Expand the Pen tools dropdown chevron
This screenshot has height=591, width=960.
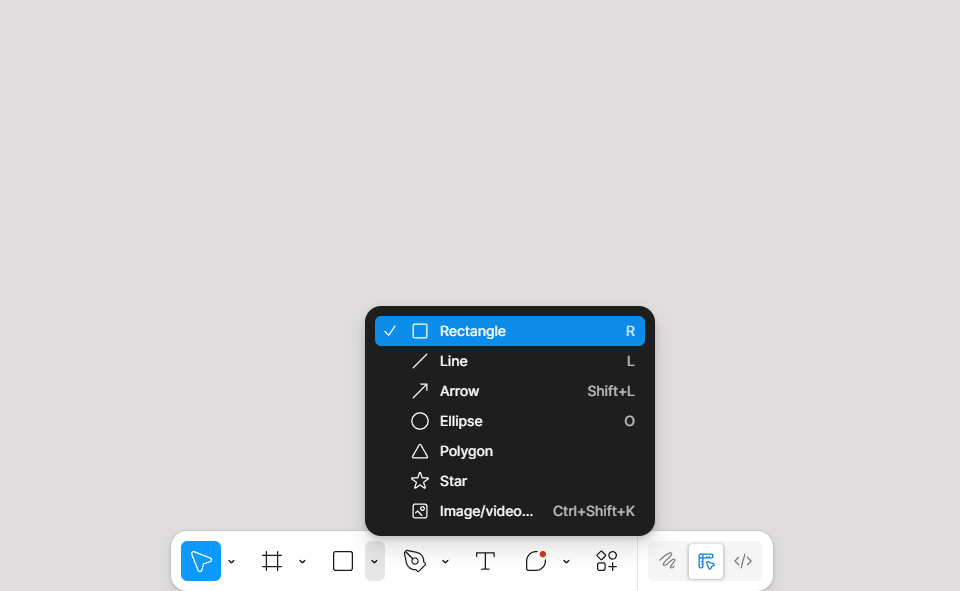[445, 562]
